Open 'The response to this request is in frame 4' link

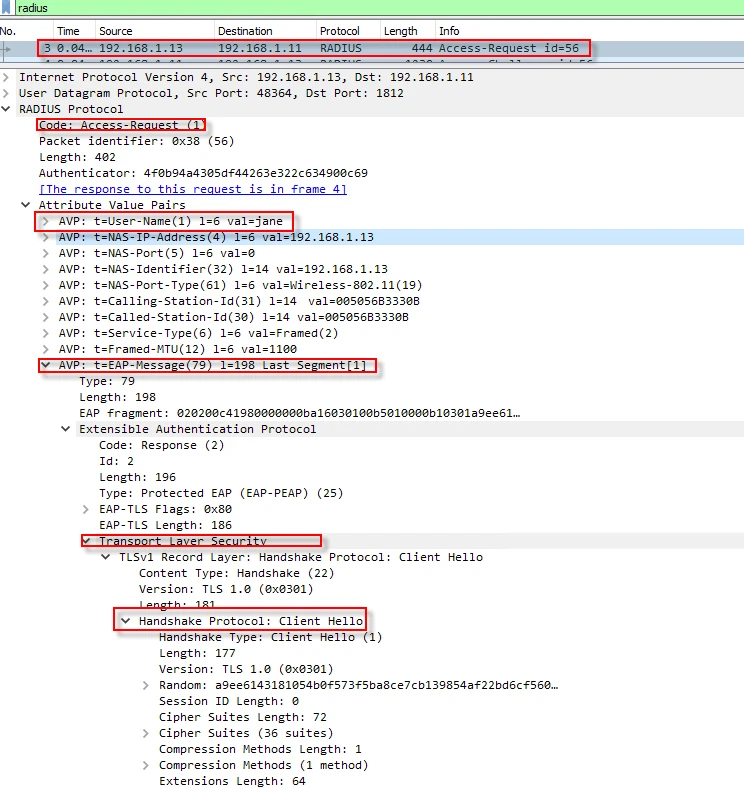click(x=193, y=189)
